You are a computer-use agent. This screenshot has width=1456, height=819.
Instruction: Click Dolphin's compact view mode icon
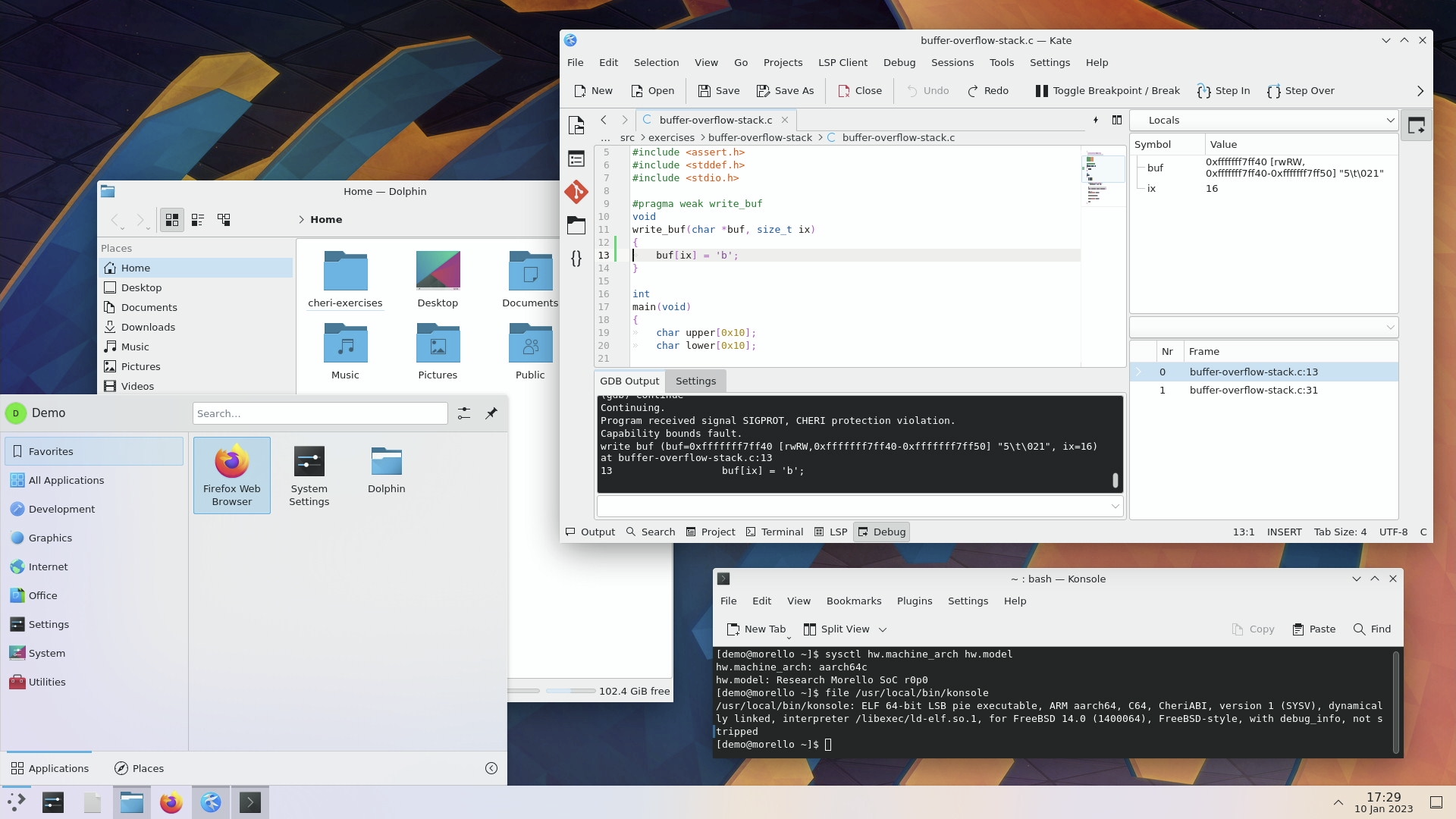coord(198,220)
